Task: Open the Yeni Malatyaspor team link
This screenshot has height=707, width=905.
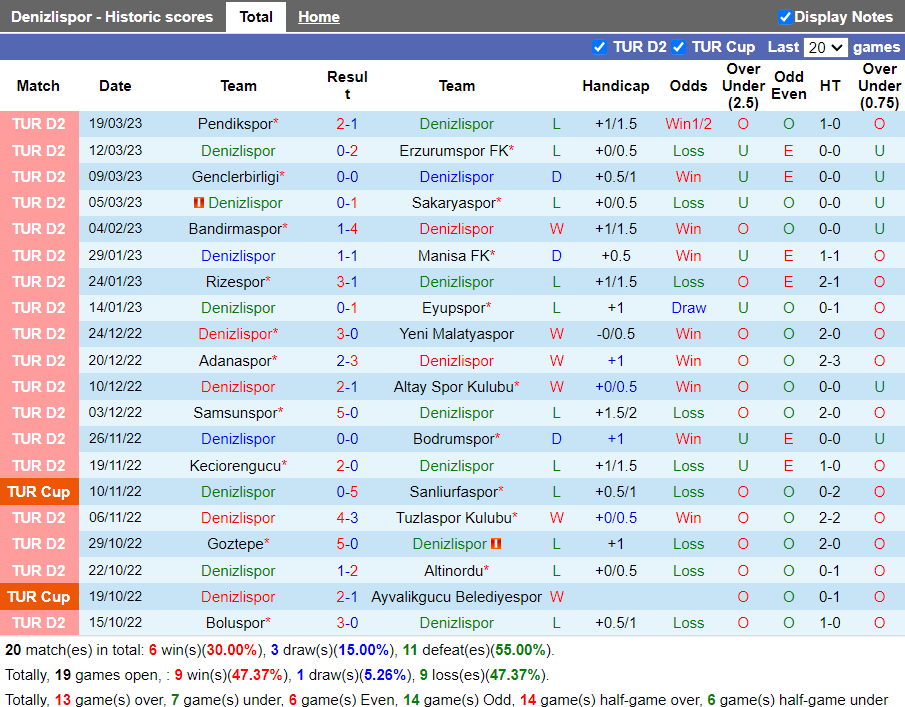Action: [x=456, y=334]
